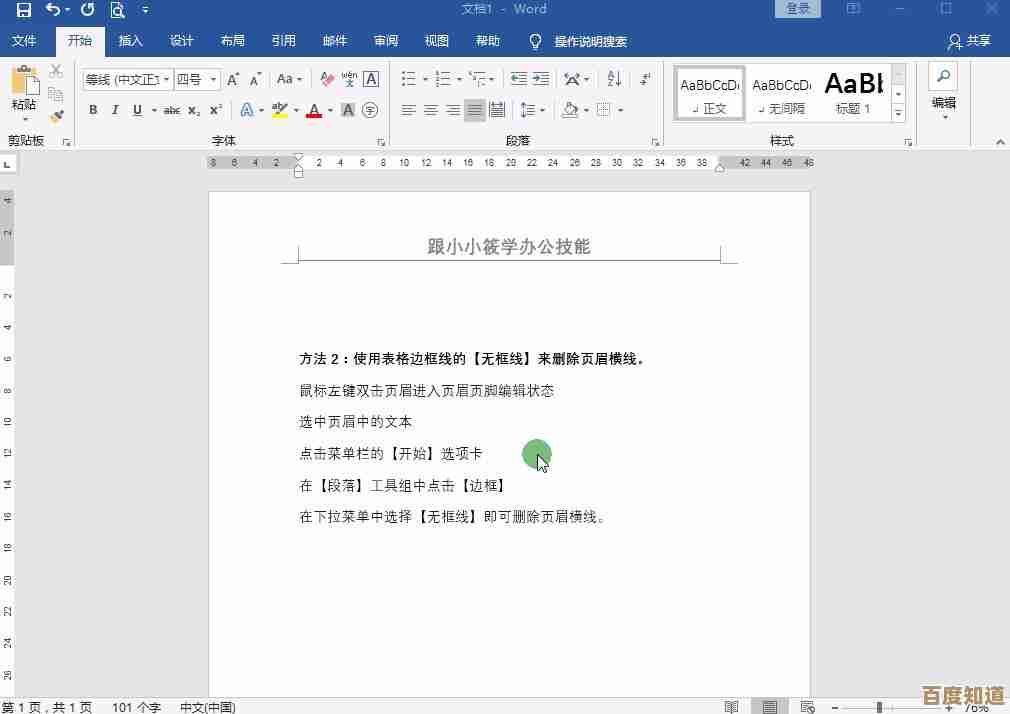Toggle Italic formatting

115,110
